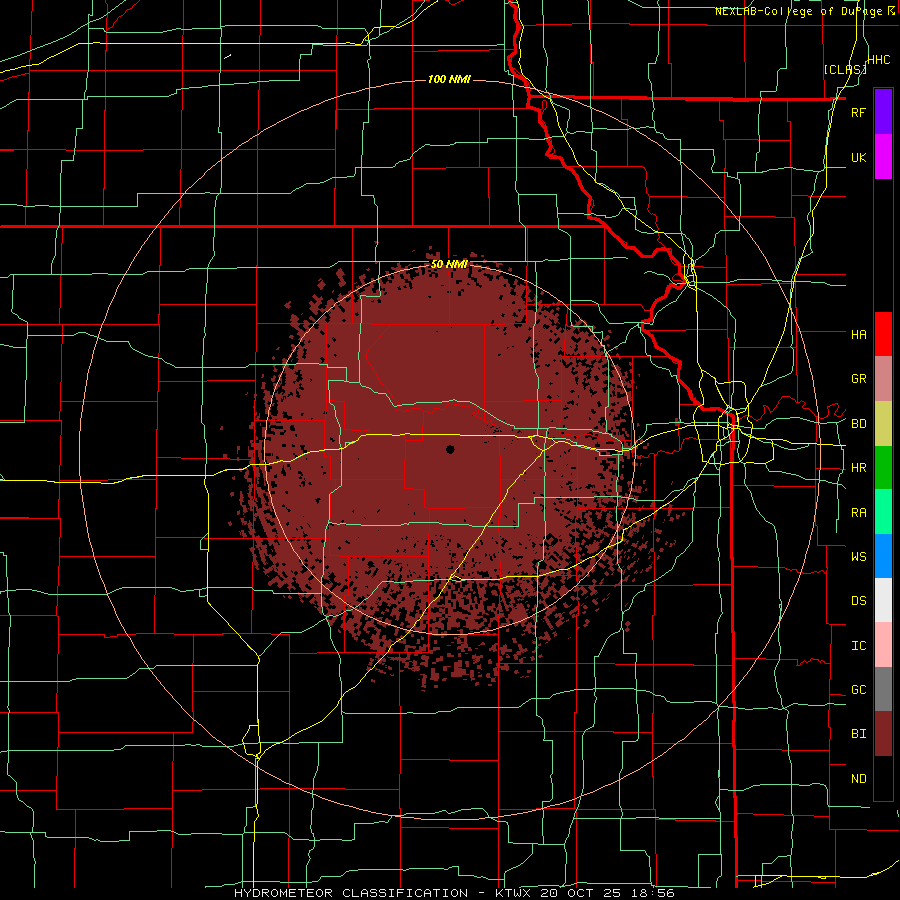This screenshot has width=900, height=900.
Task: Select the DS white legend swatch
Action: (883, 600)
